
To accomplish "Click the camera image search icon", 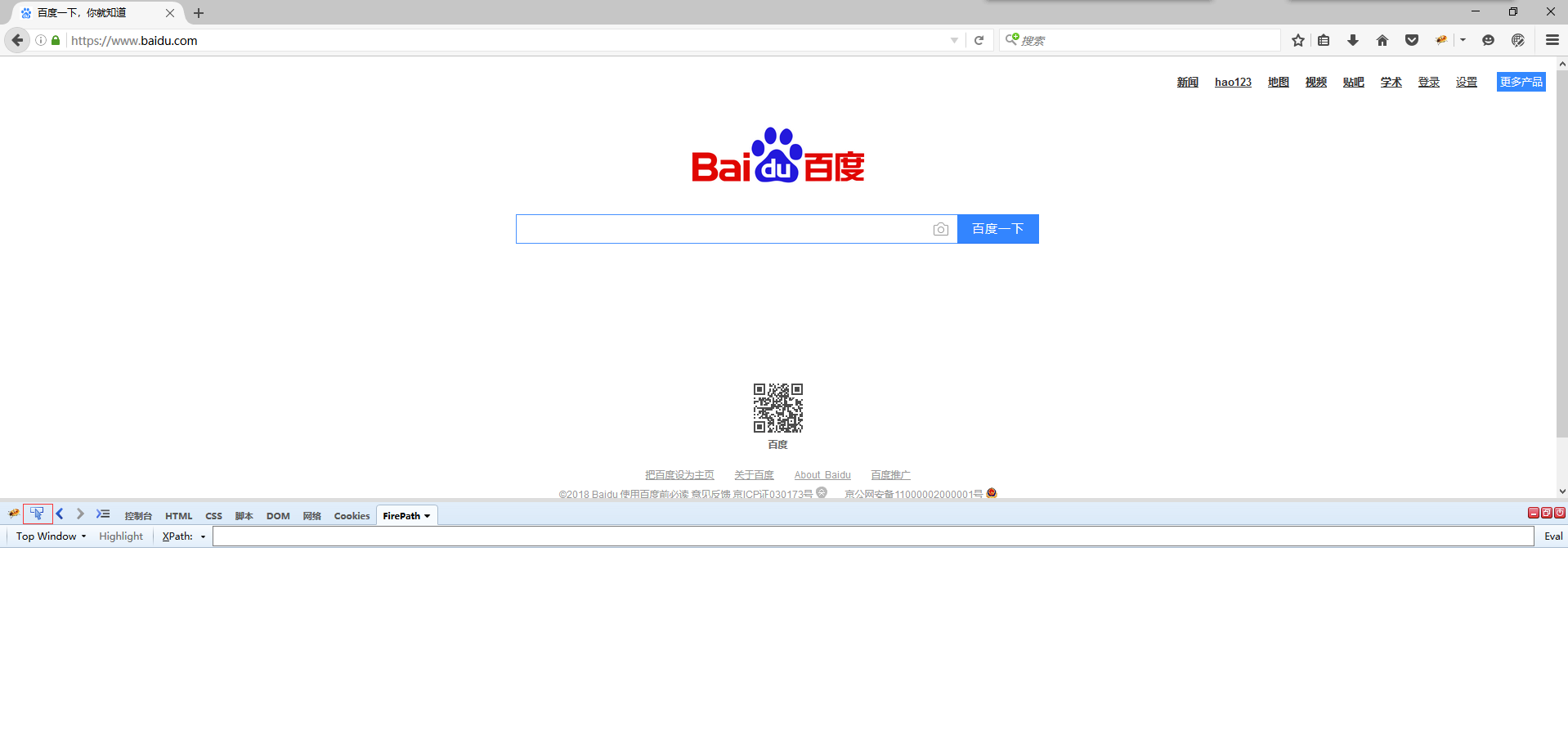I will coord(941,229).
